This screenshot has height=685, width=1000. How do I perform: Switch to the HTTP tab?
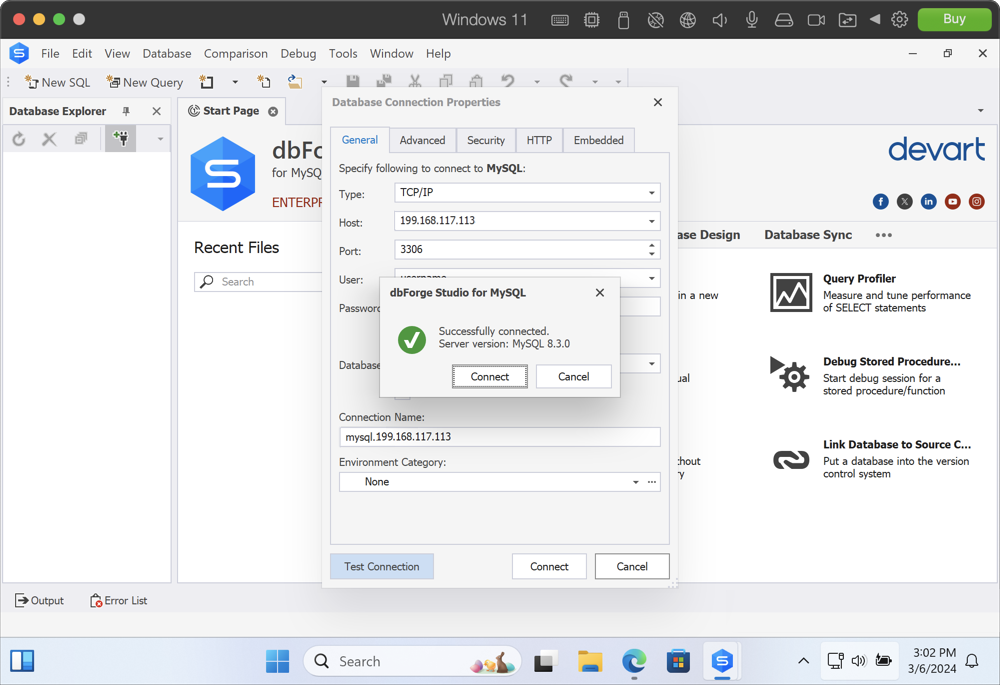coord(540,140)
